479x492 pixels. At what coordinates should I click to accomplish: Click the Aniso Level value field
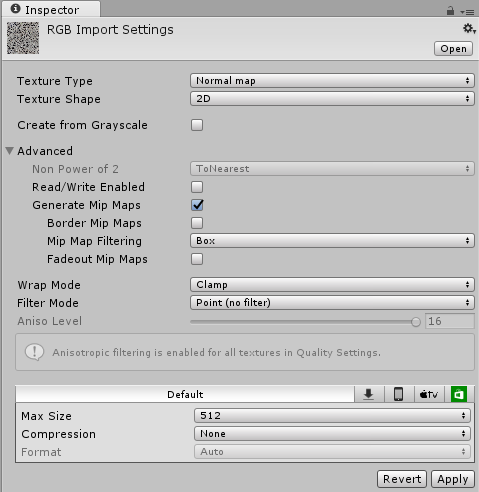tap(450, 321)
